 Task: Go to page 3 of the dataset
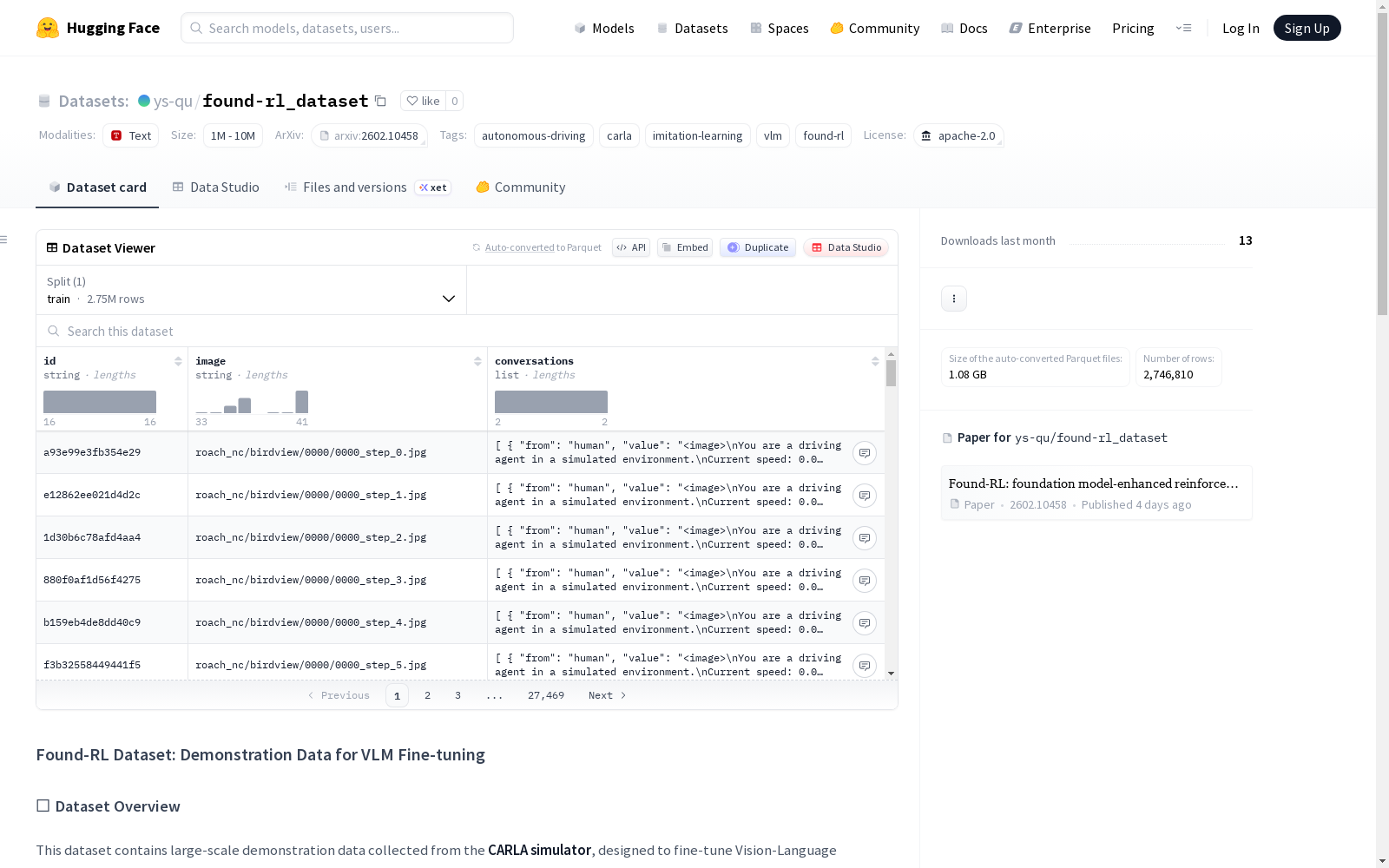tap(458, 695)
